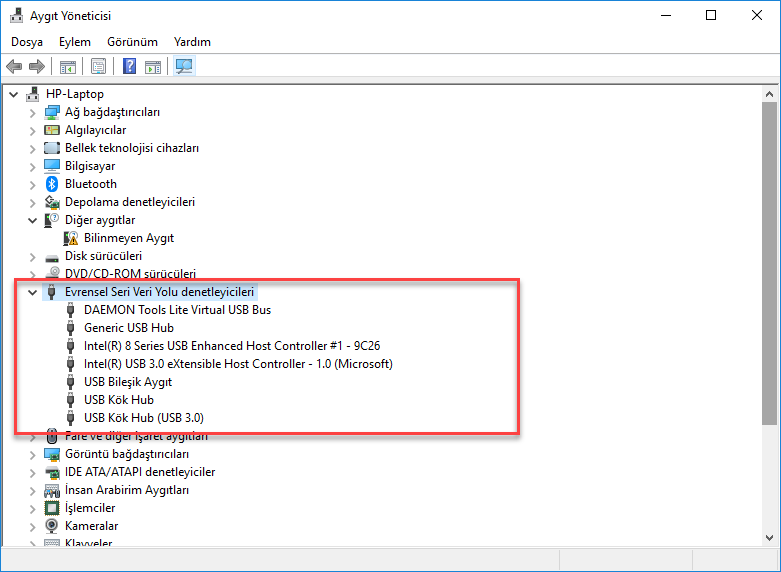This screenshot has height=572, width=781.
Task: Select USB Kök Hub (USB 3.0) device
Action: point(143,418)
